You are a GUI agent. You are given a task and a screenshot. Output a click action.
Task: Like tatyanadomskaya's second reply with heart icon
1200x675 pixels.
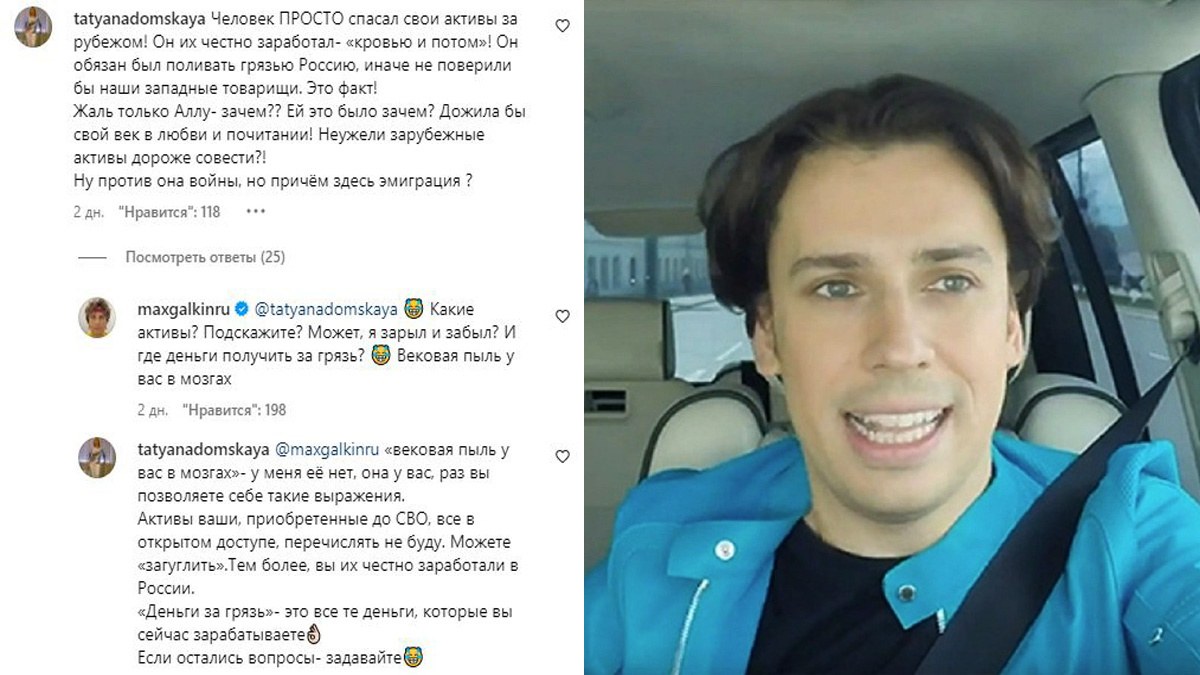[562, 456]
